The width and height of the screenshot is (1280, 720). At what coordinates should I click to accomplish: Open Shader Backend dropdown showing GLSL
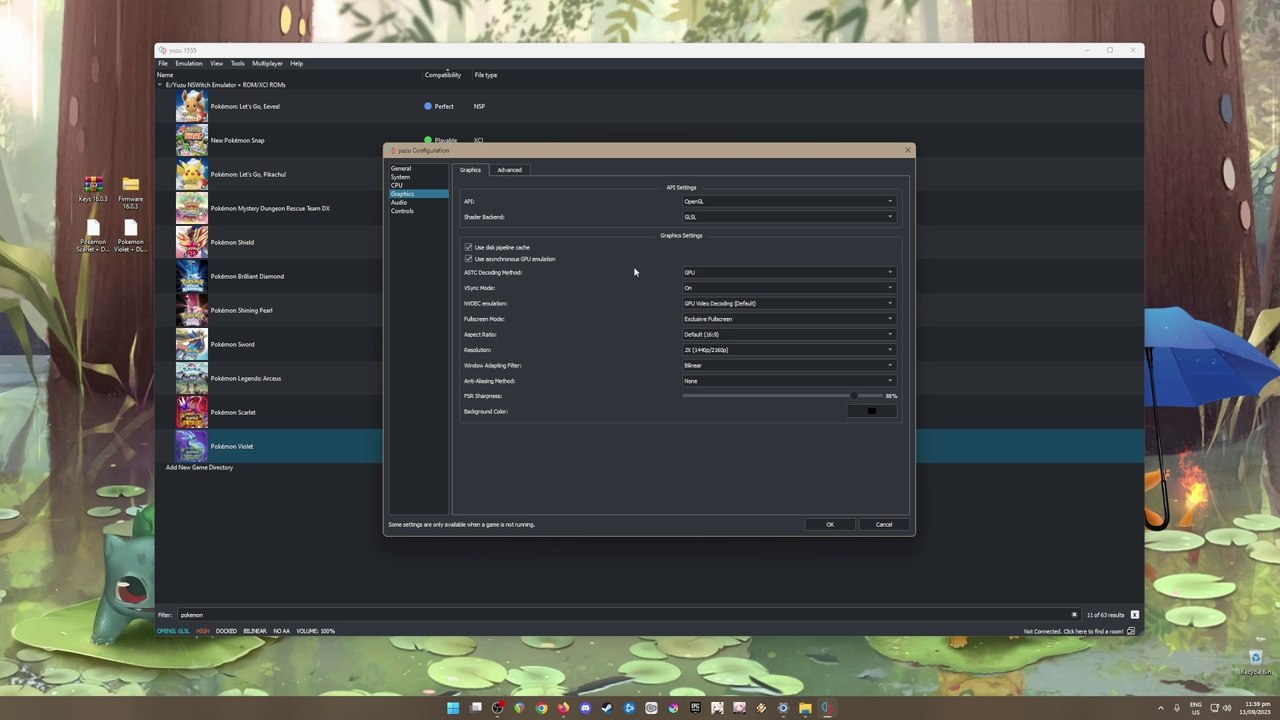(x=789, y=217)
